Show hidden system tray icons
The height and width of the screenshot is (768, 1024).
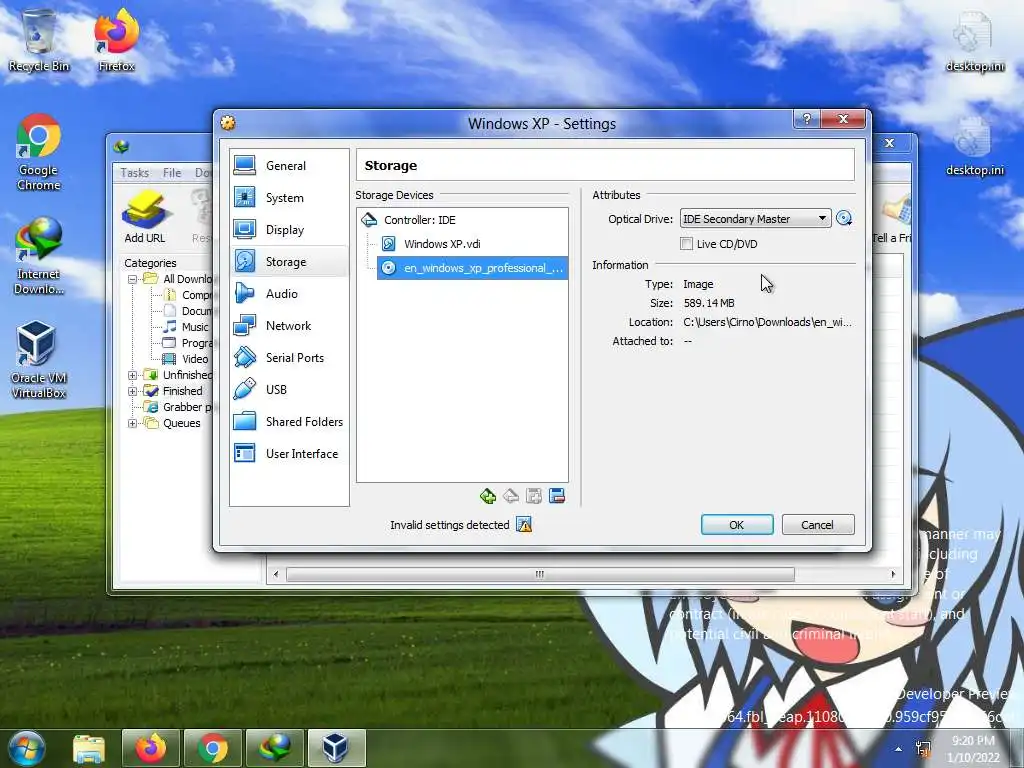pos(899,749)
